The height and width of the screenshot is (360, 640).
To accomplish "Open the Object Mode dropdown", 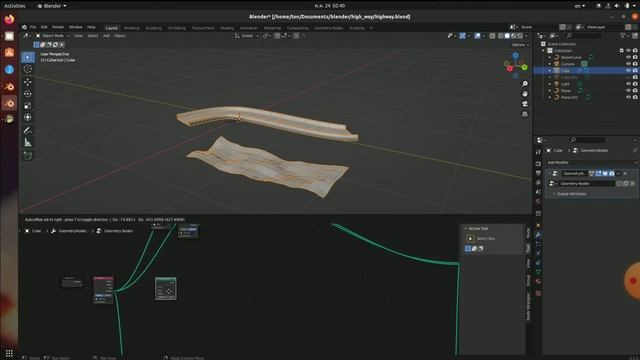I will [x=52, y=36].
